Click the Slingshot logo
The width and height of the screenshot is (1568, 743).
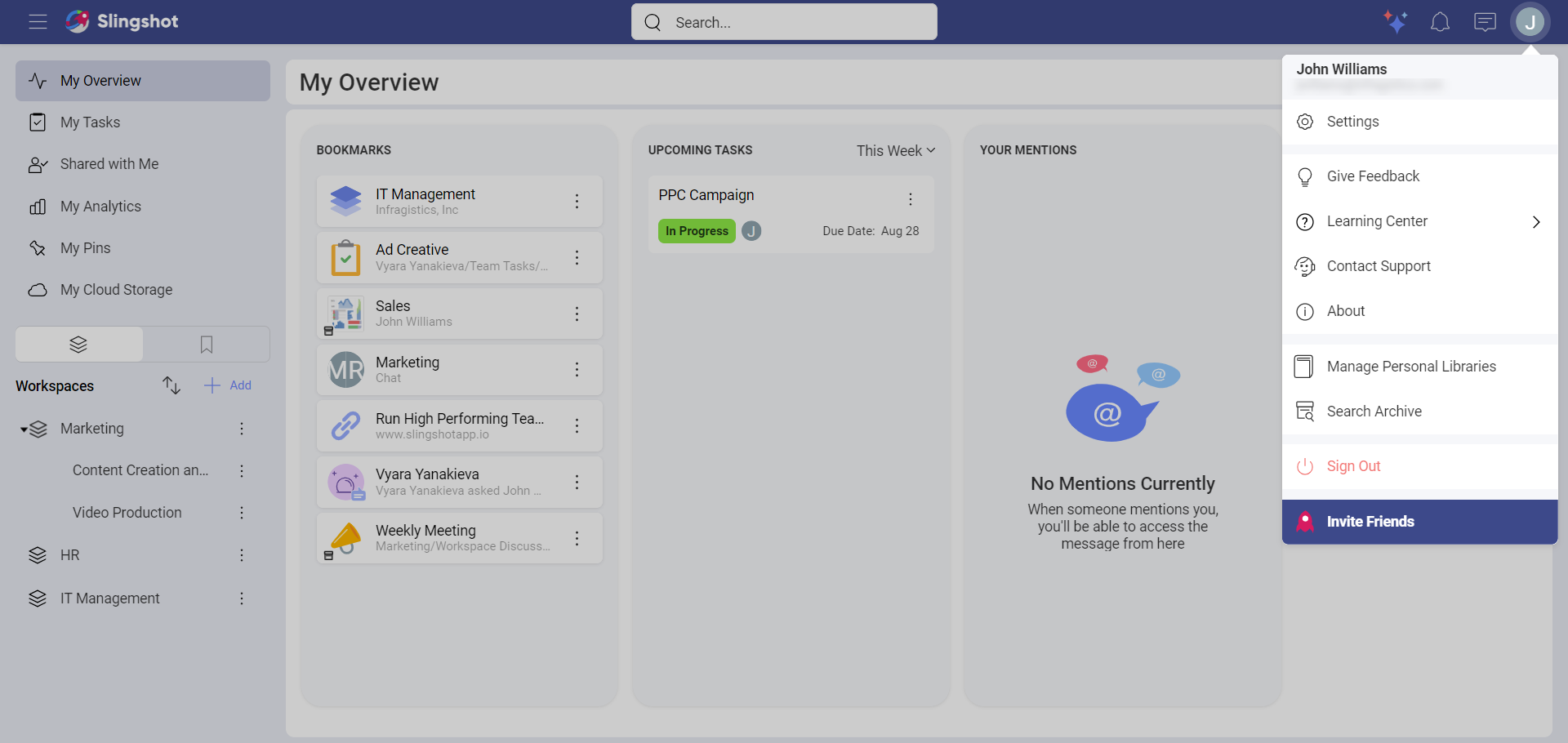point(122,21)
